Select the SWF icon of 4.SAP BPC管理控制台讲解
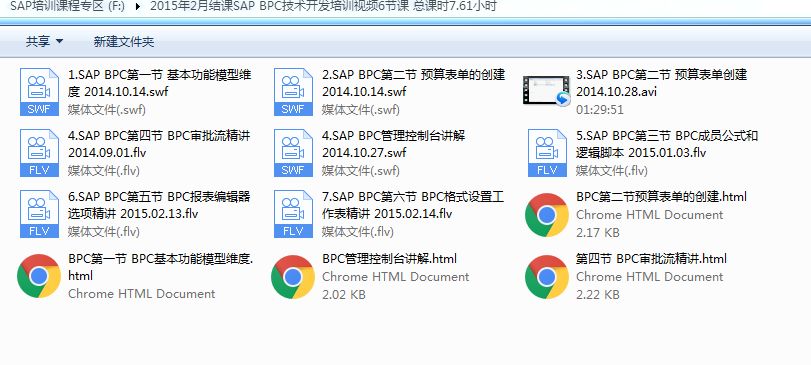 pyautogui.click(x=293, y=153)
